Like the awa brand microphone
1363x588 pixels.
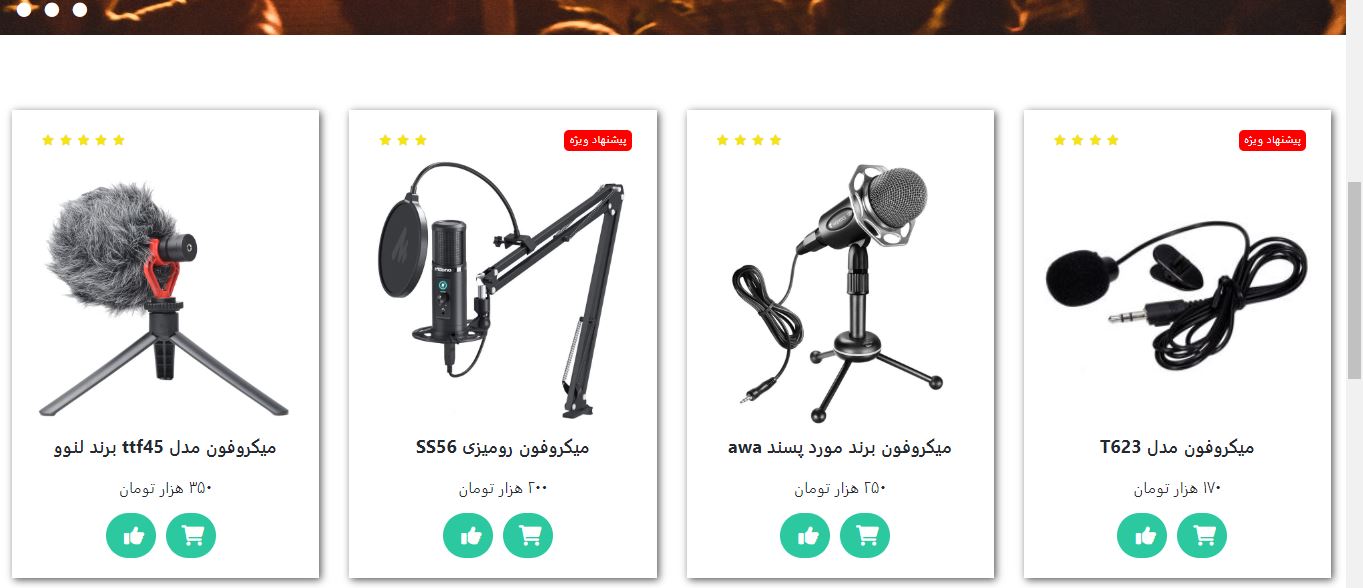805,535
